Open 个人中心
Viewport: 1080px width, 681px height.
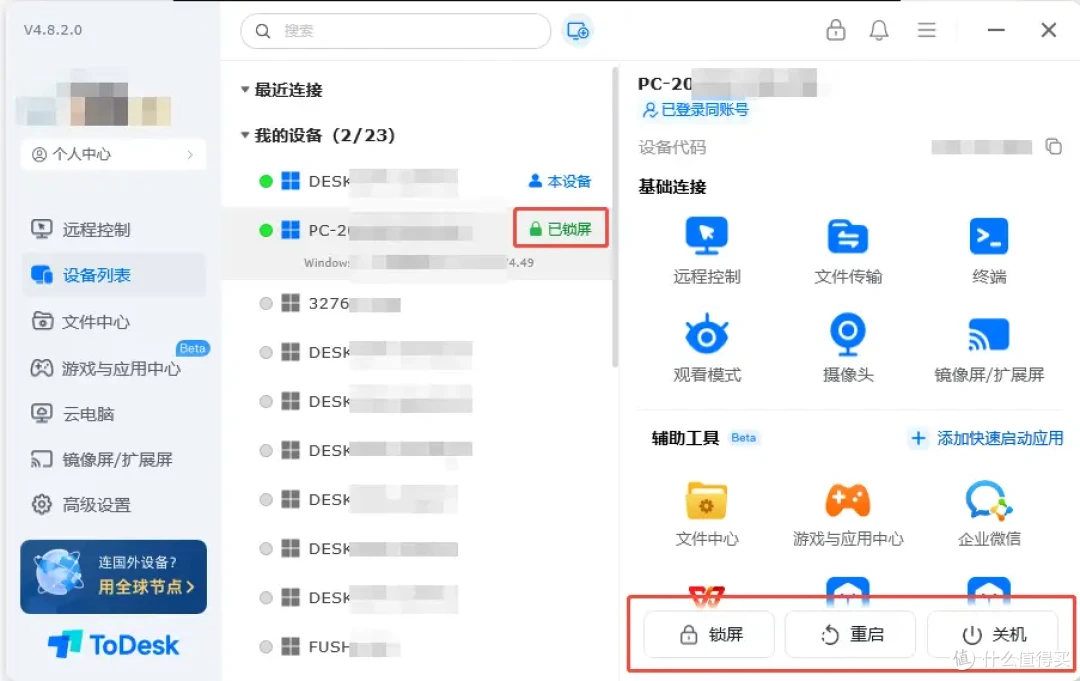click(x=114, y=154)
